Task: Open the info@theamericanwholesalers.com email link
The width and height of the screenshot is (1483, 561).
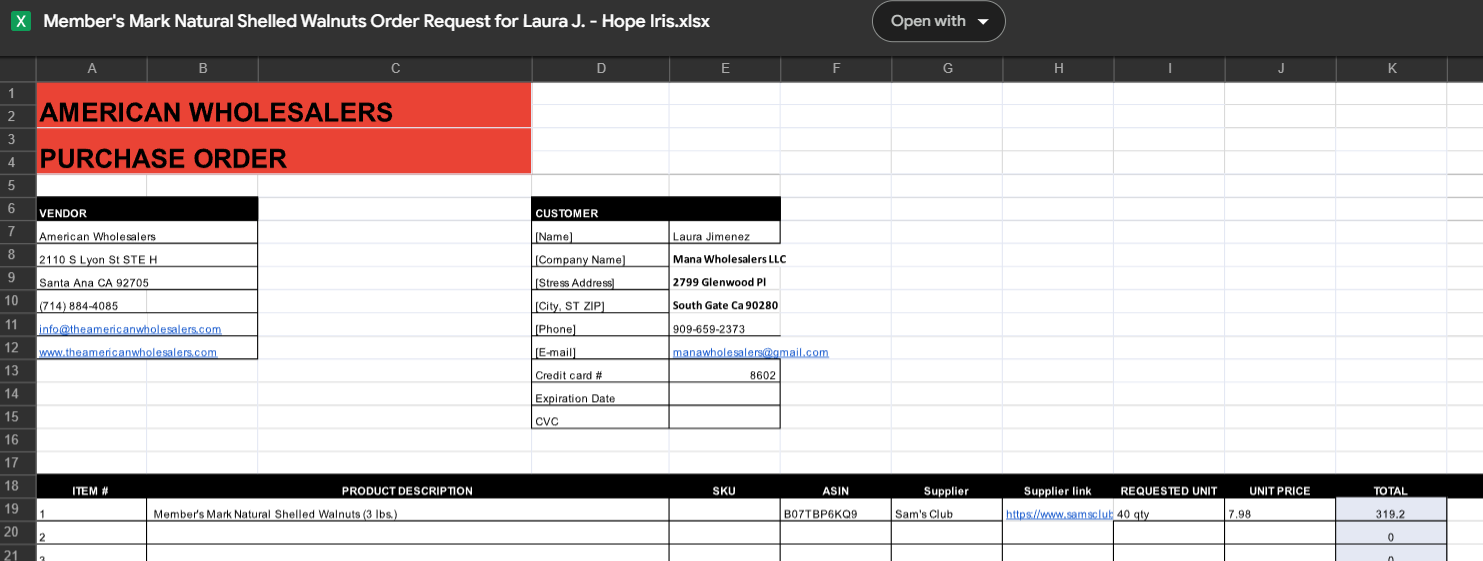Action: [130, 329]
